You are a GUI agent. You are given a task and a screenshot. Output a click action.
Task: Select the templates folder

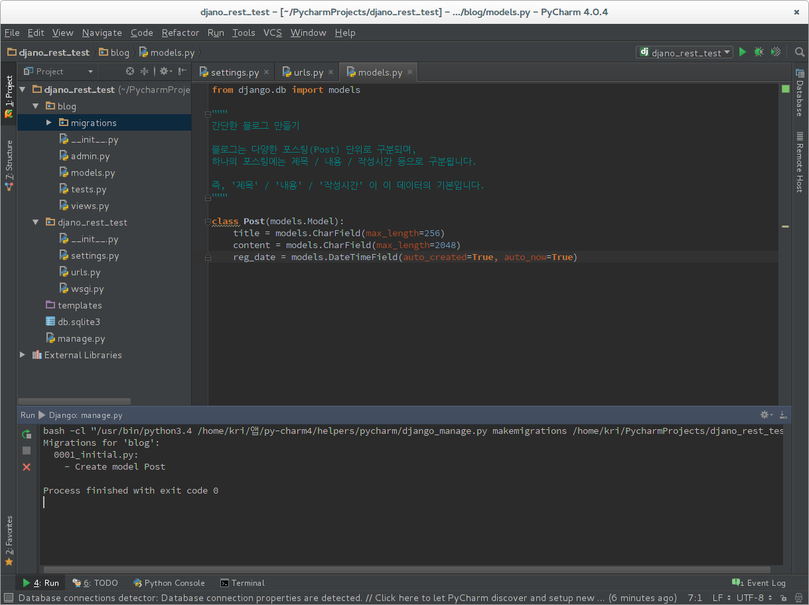(x=74, y=305)
